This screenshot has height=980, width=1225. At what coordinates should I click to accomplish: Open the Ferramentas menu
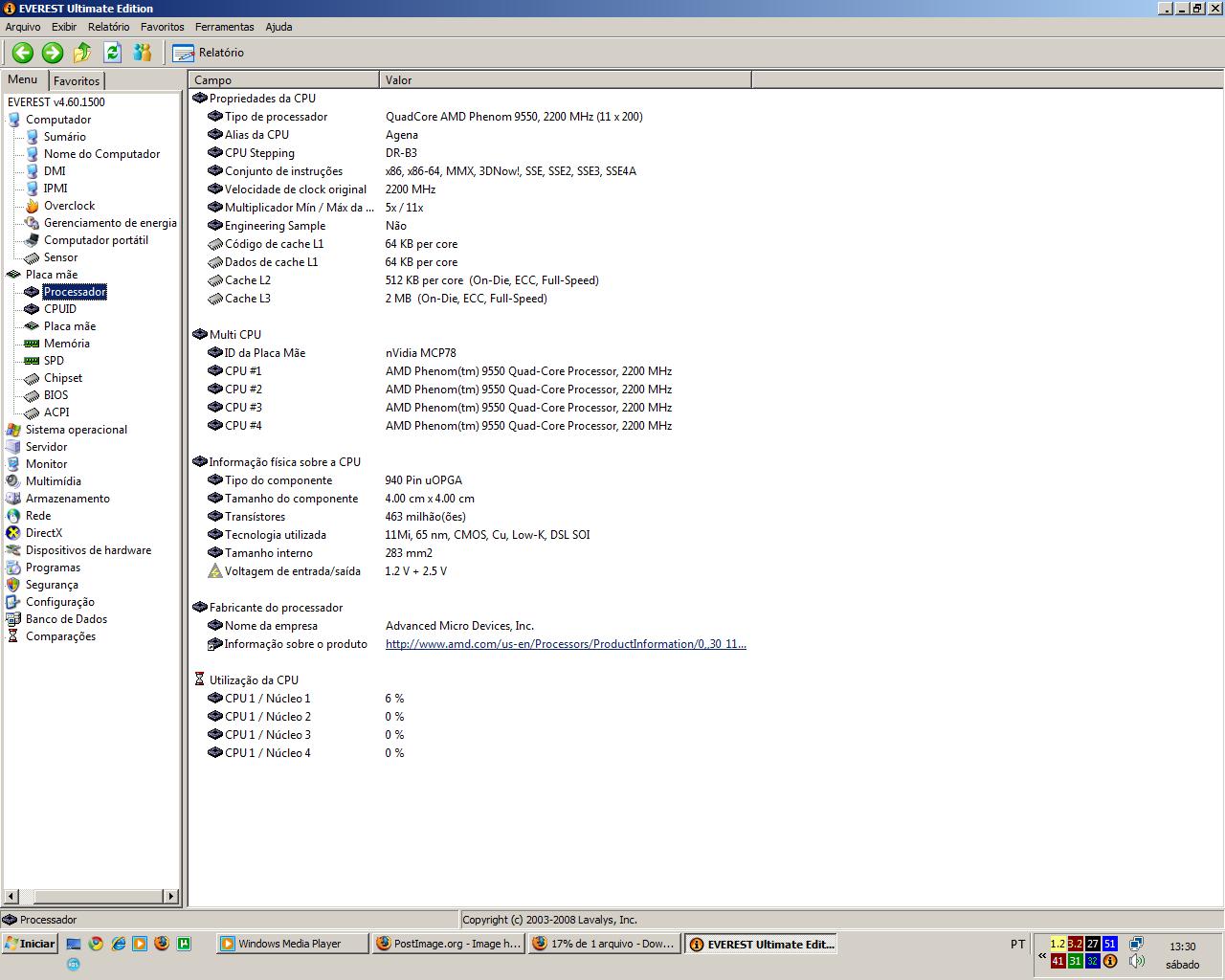[x=225, y=27]
